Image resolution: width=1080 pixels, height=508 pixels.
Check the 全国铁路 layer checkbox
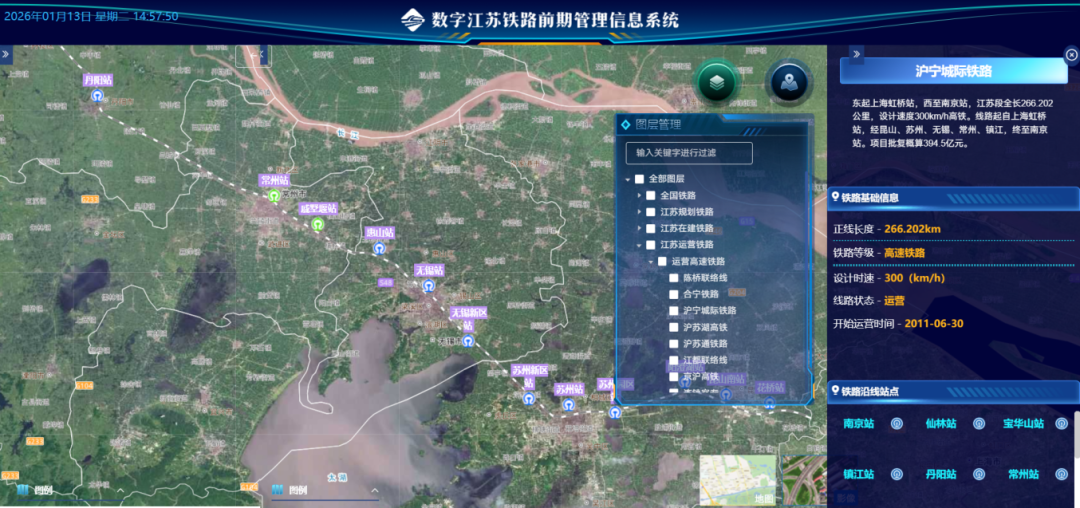coord(650,195)
